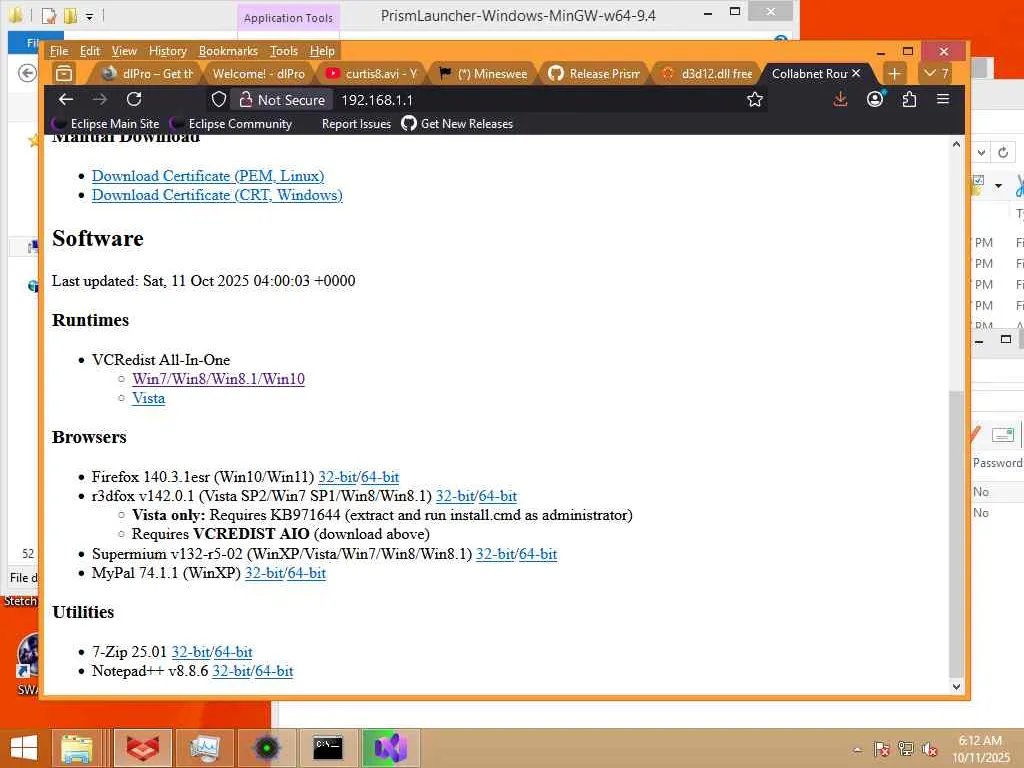Click the muted volume tray icon

point(929,749)
